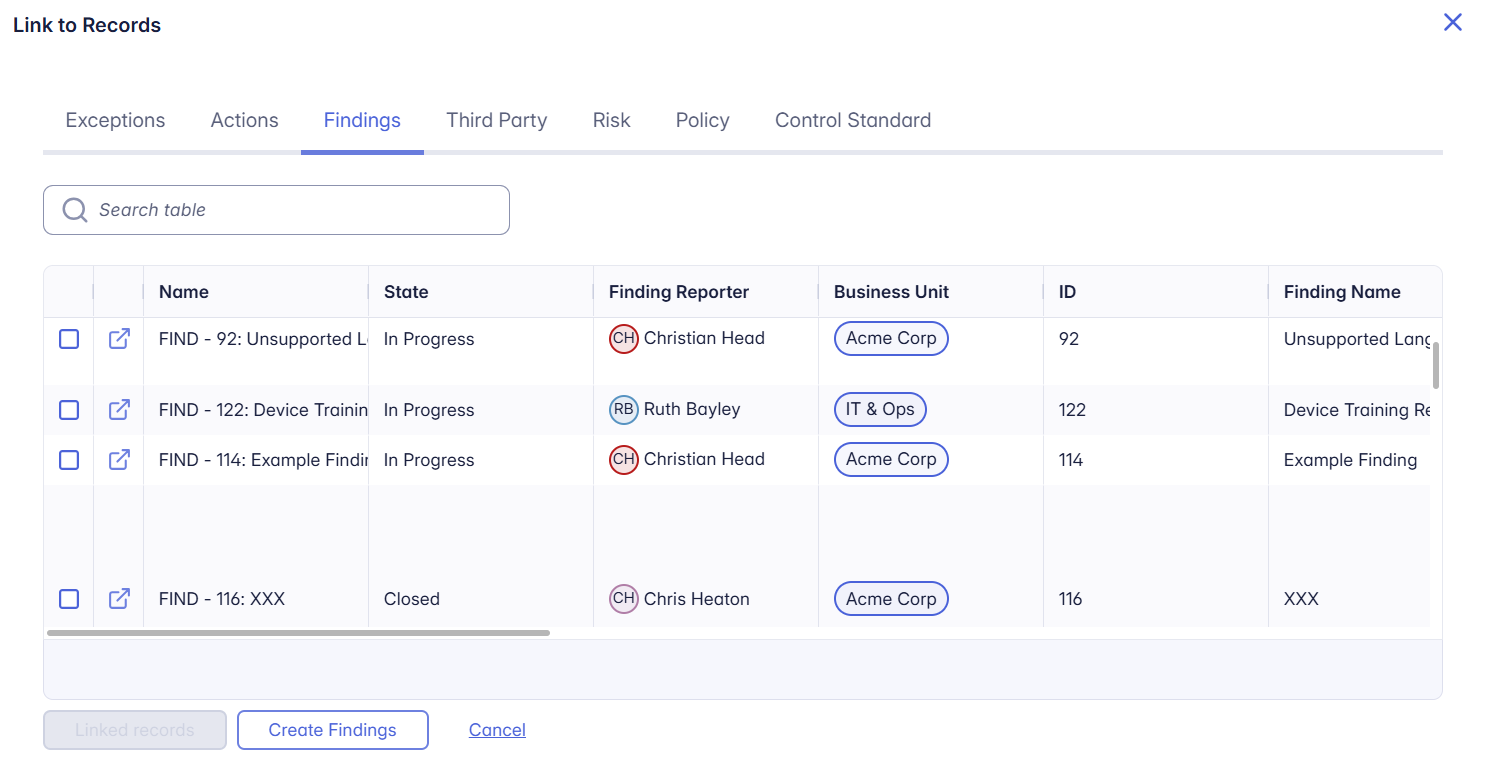1487x764 pixels.
Task: Select the checkbox for FIND - 92
Action: [x=68, y=338]
